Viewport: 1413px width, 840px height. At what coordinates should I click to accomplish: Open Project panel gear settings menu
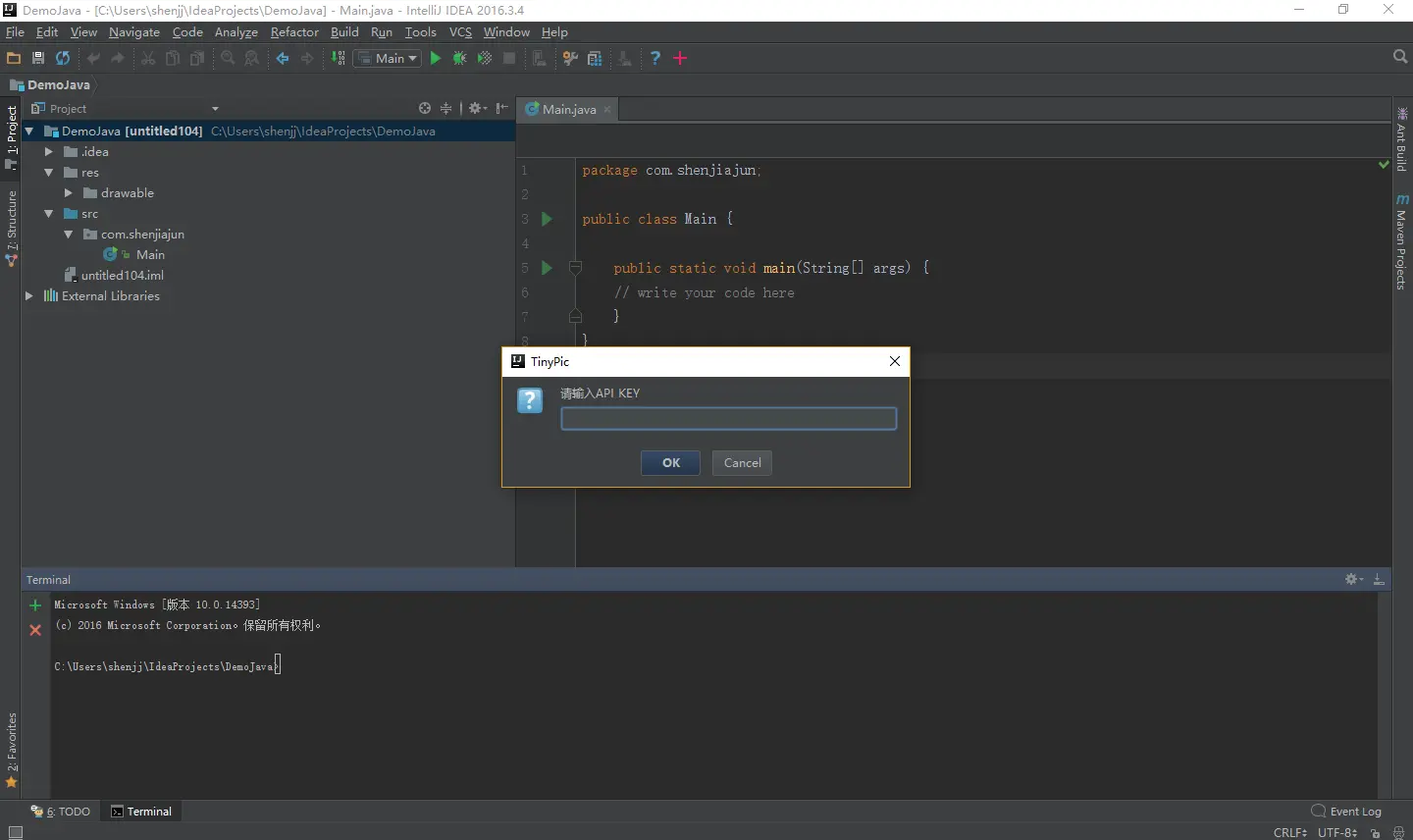[x=478, y=108]
